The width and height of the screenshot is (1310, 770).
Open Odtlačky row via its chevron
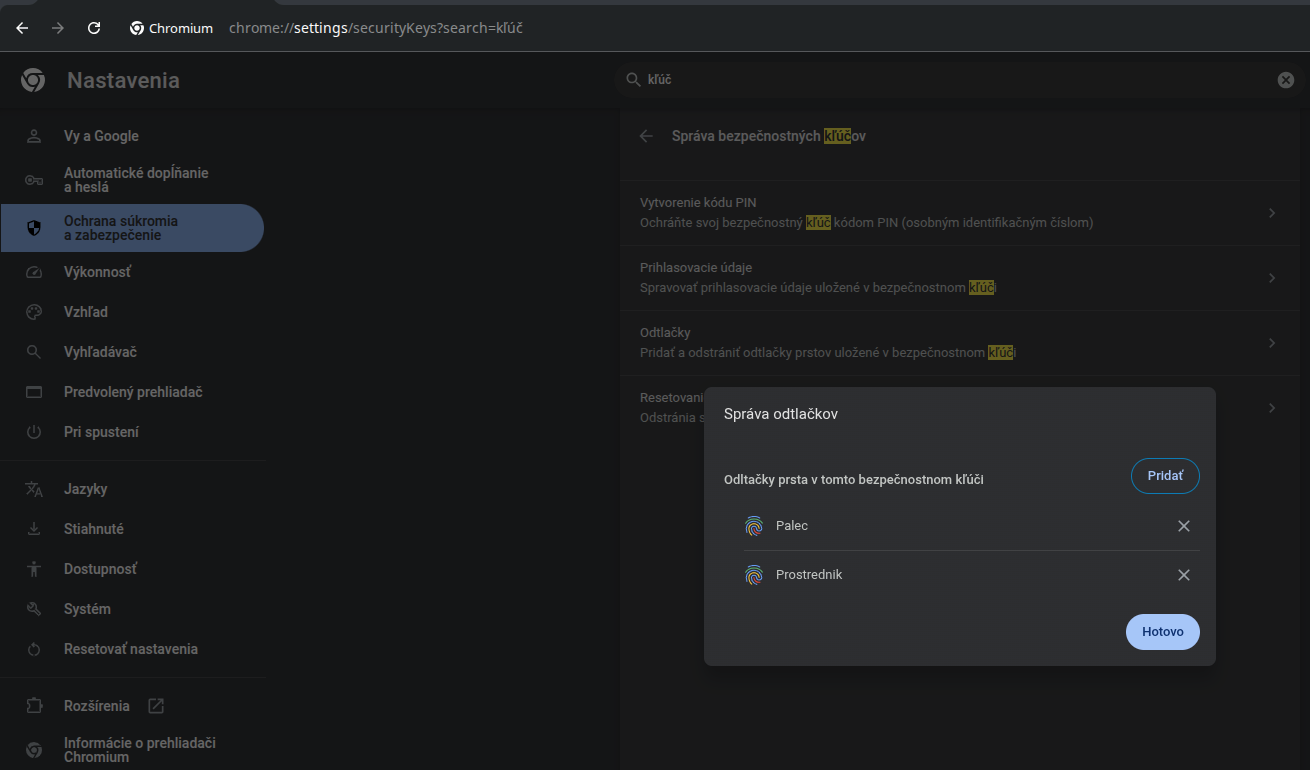pos(1272,343)
